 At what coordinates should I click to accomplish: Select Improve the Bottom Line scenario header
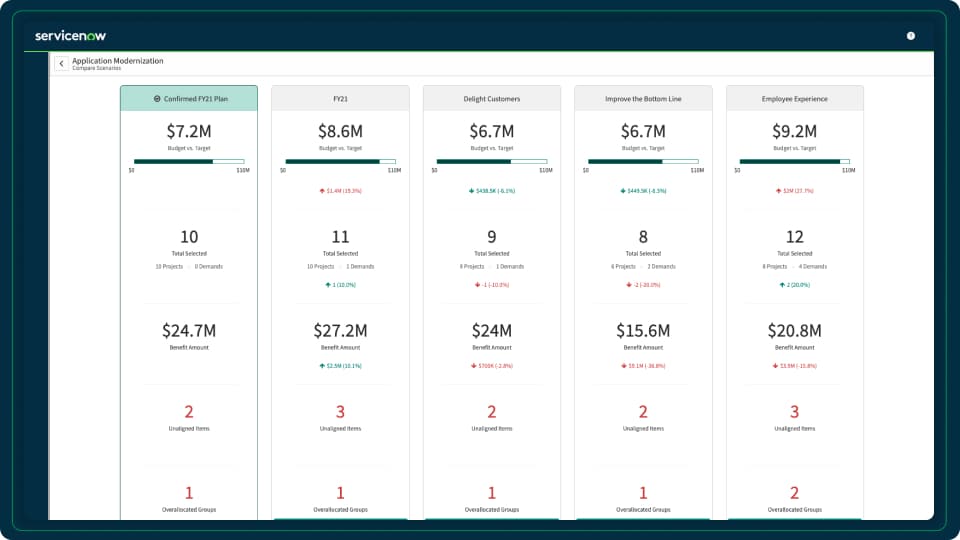tap(643, 99)
